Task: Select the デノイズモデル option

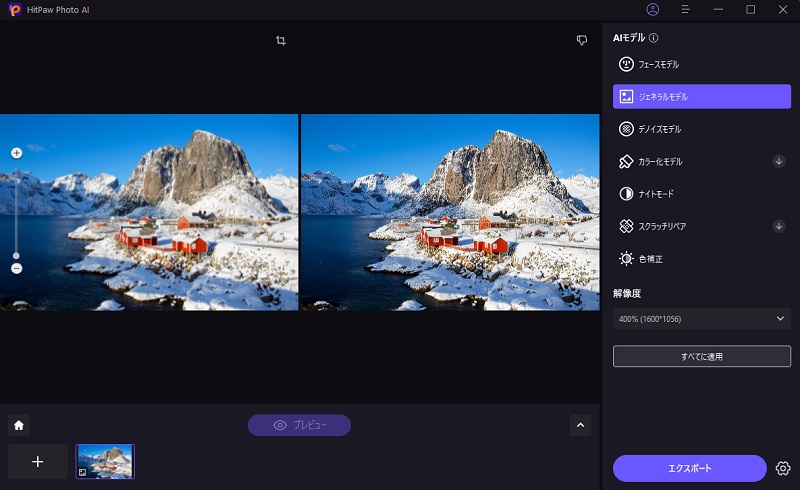Action: click(x=701, y=129)
